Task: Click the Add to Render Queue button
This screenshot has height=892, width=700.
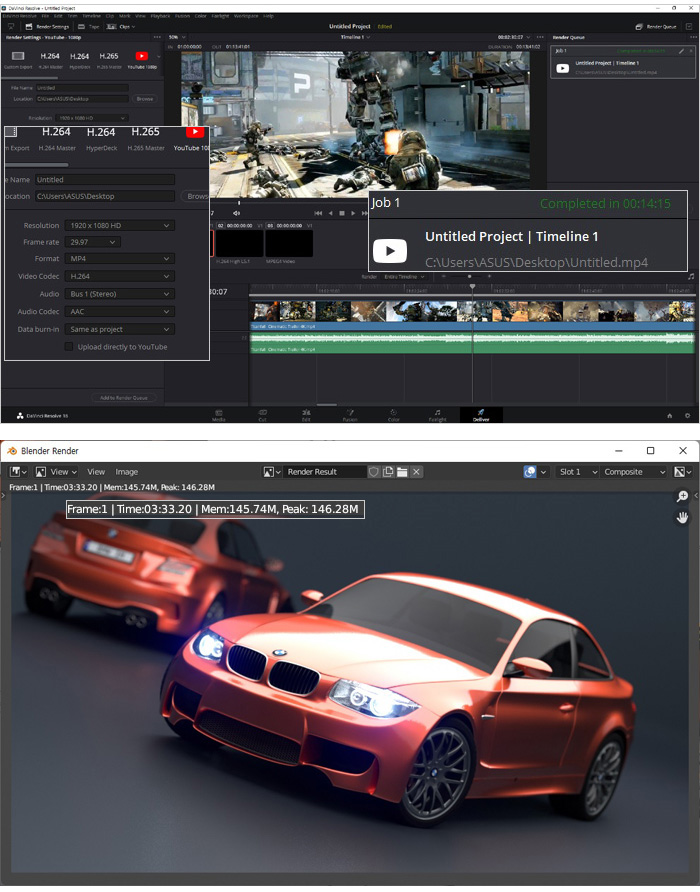Action: click(x=124, y=397)
